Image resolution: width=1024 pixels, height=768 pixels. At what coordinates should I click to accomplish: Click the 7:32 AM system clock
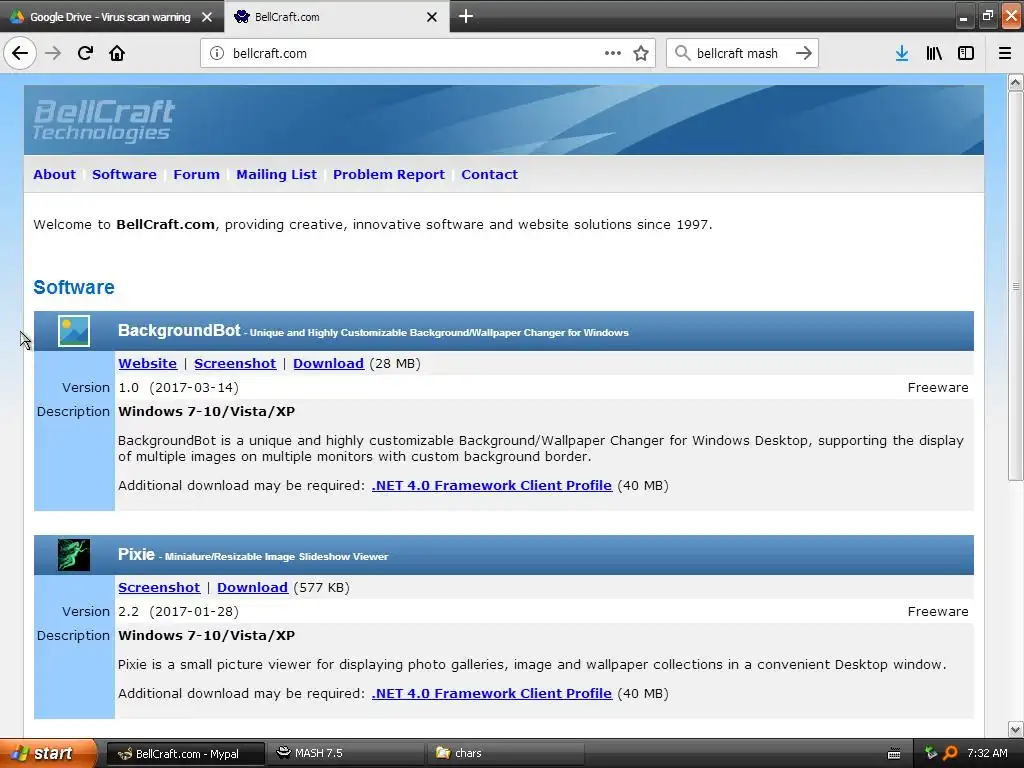tap(987, 753)
